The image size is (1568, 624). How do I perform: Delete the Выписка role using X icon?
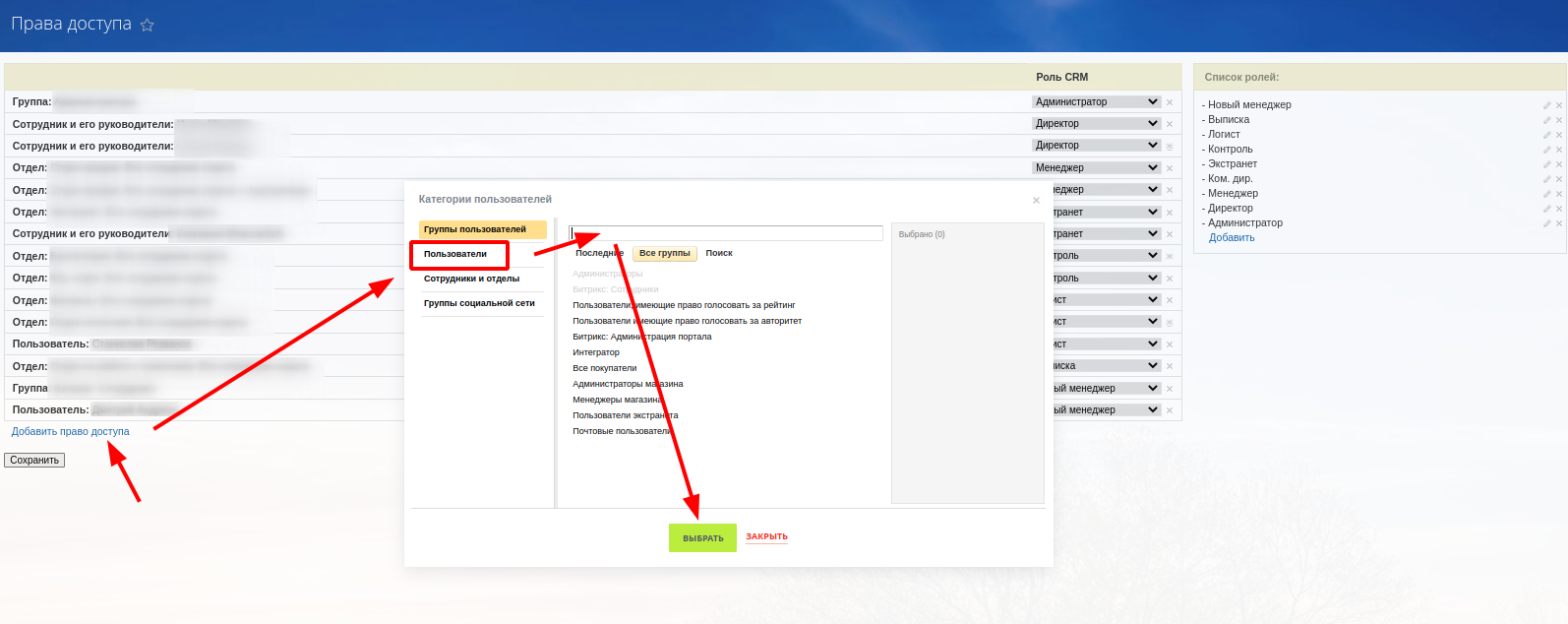pos(1559,120)
